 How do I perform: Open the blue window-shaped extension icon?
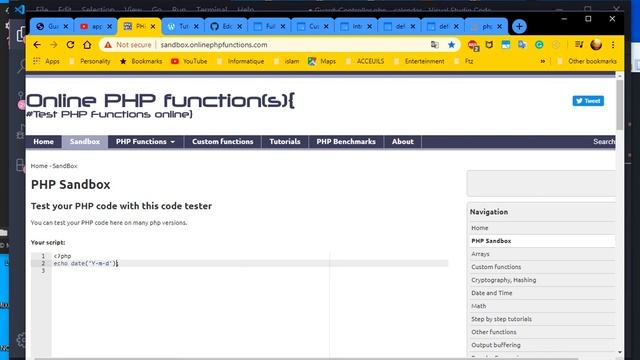click(x=506, y=45)
